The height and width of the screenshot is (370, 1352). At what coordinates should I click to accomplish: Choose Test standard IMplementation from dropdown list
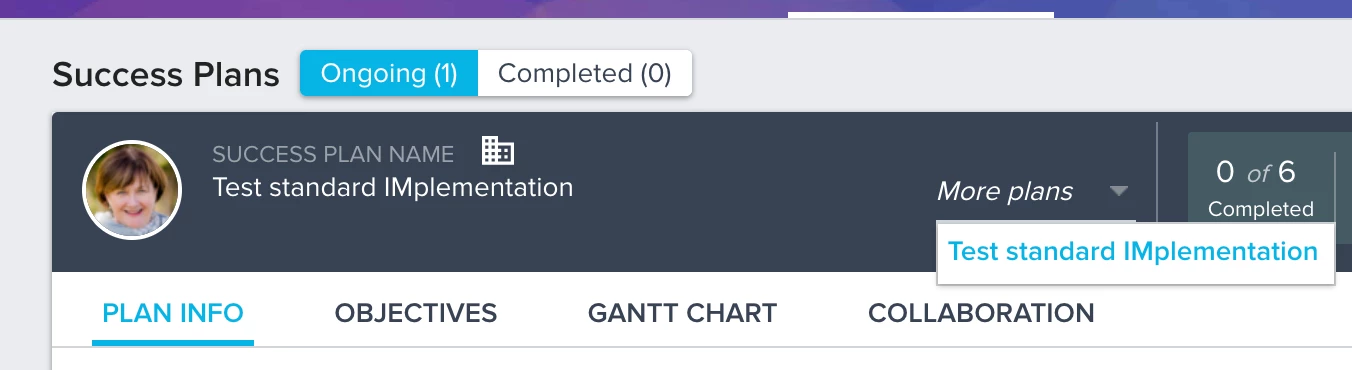point(1133,251)
